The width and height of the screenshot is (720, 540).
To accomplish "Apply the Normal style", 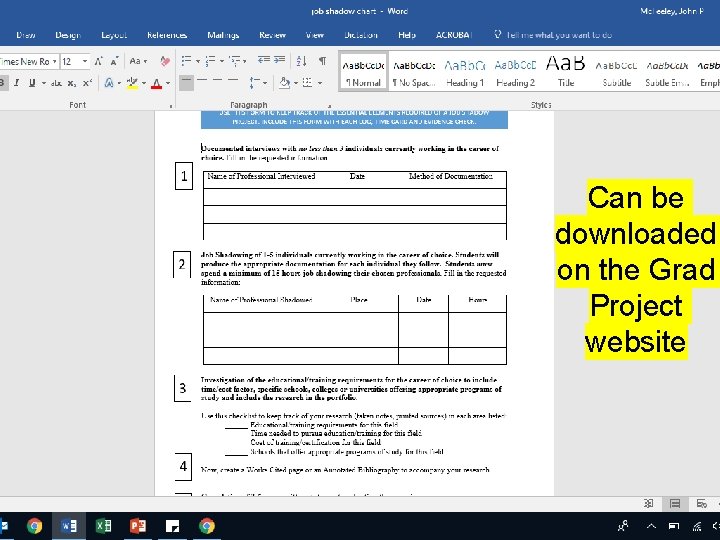I will pos(363,73).
